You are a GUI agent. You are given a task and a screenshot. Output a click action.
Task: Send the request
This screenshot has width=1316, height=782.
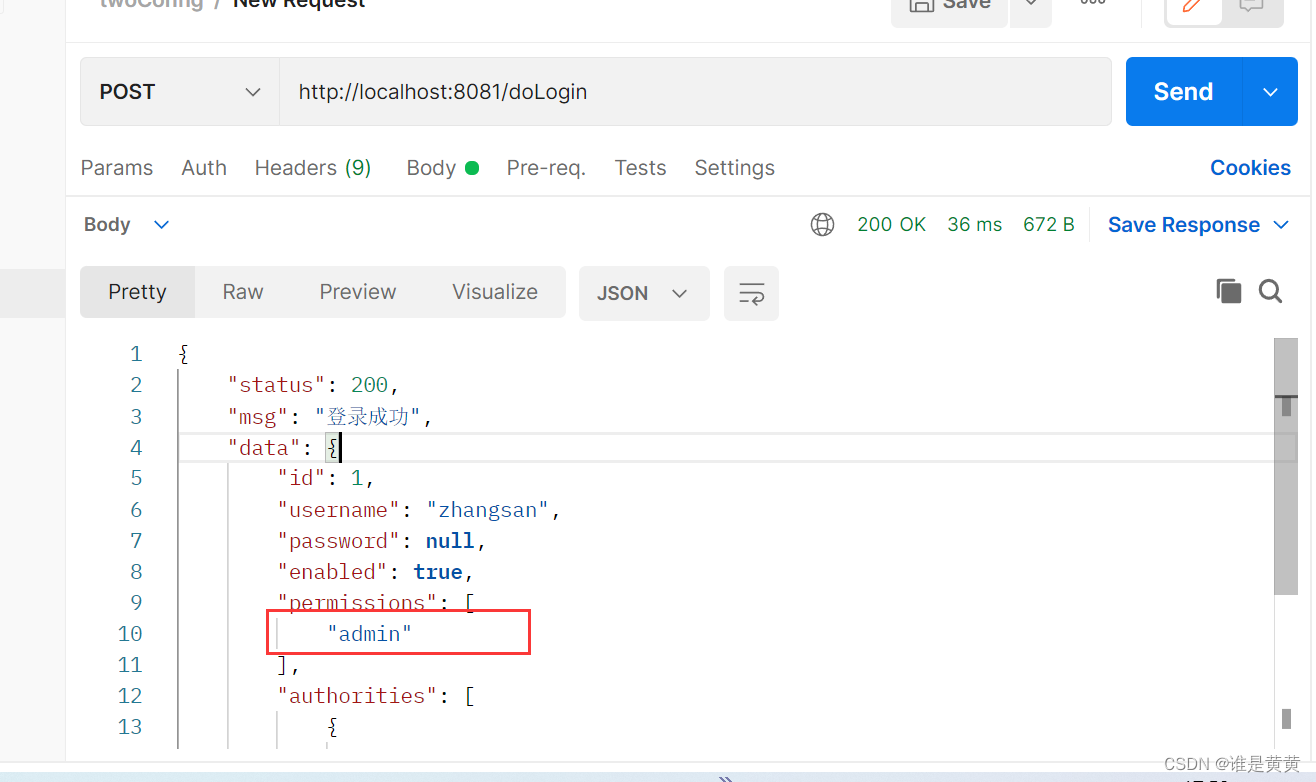coord(1183,92)
